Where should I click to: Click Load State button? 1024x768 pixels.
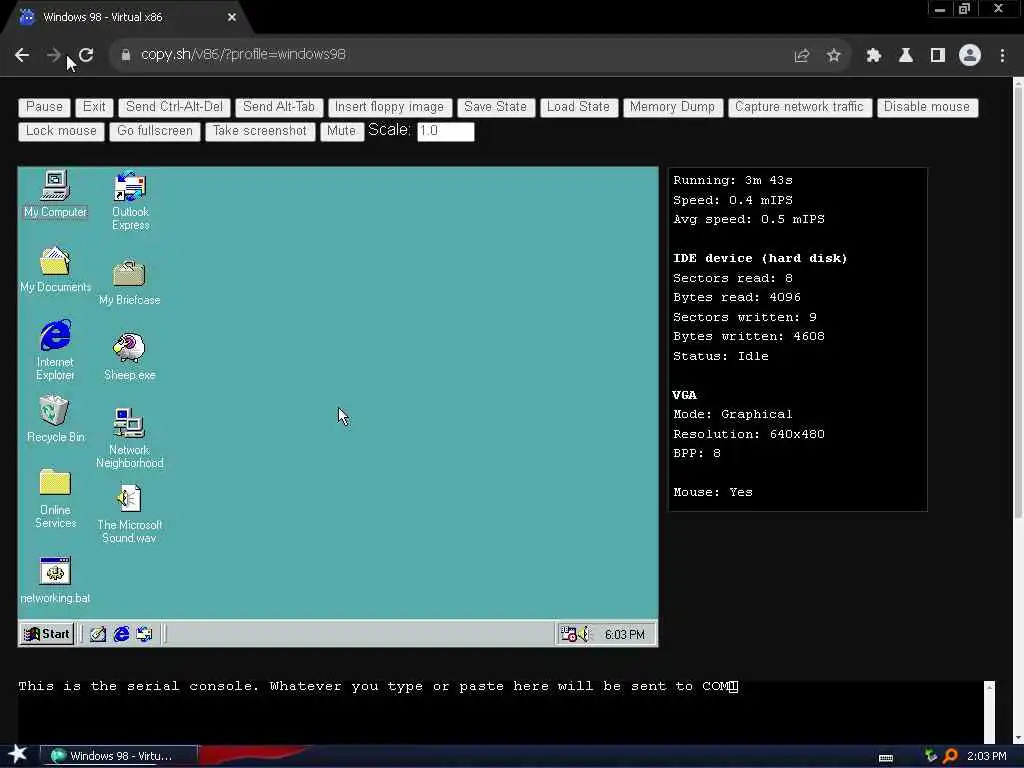[x=579, y=107]
